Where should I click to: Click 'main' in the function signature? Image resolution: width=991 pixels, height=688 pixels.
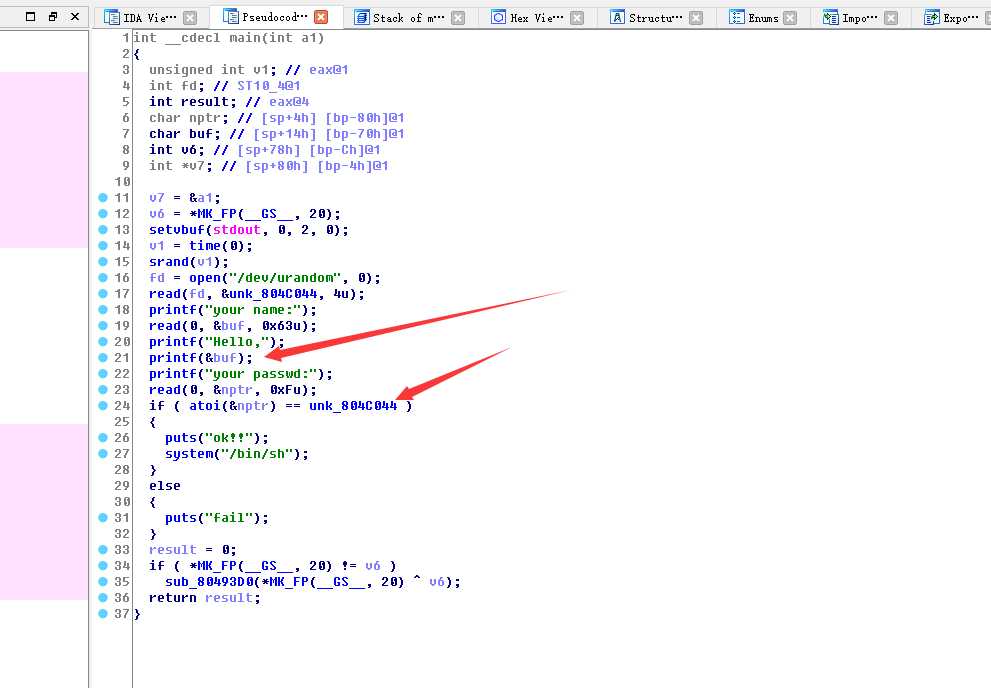(245, 38)
